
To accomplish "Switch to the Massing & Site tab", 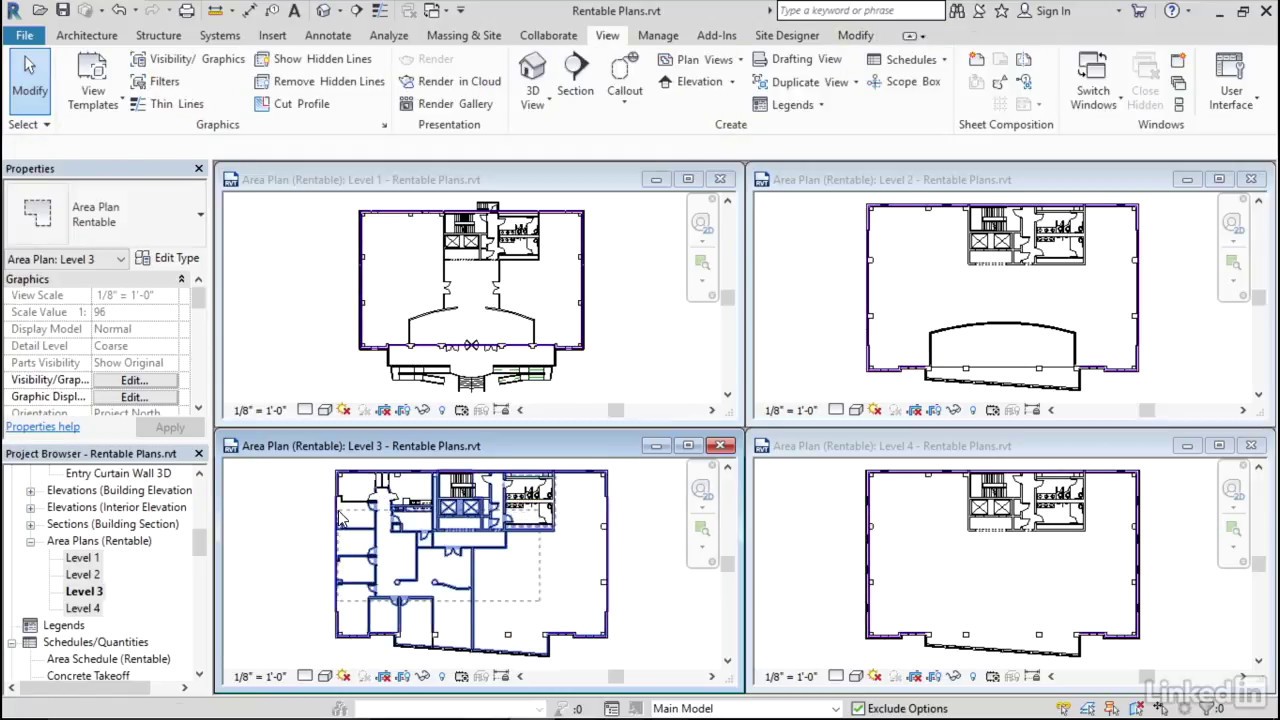I will [464, 35].
